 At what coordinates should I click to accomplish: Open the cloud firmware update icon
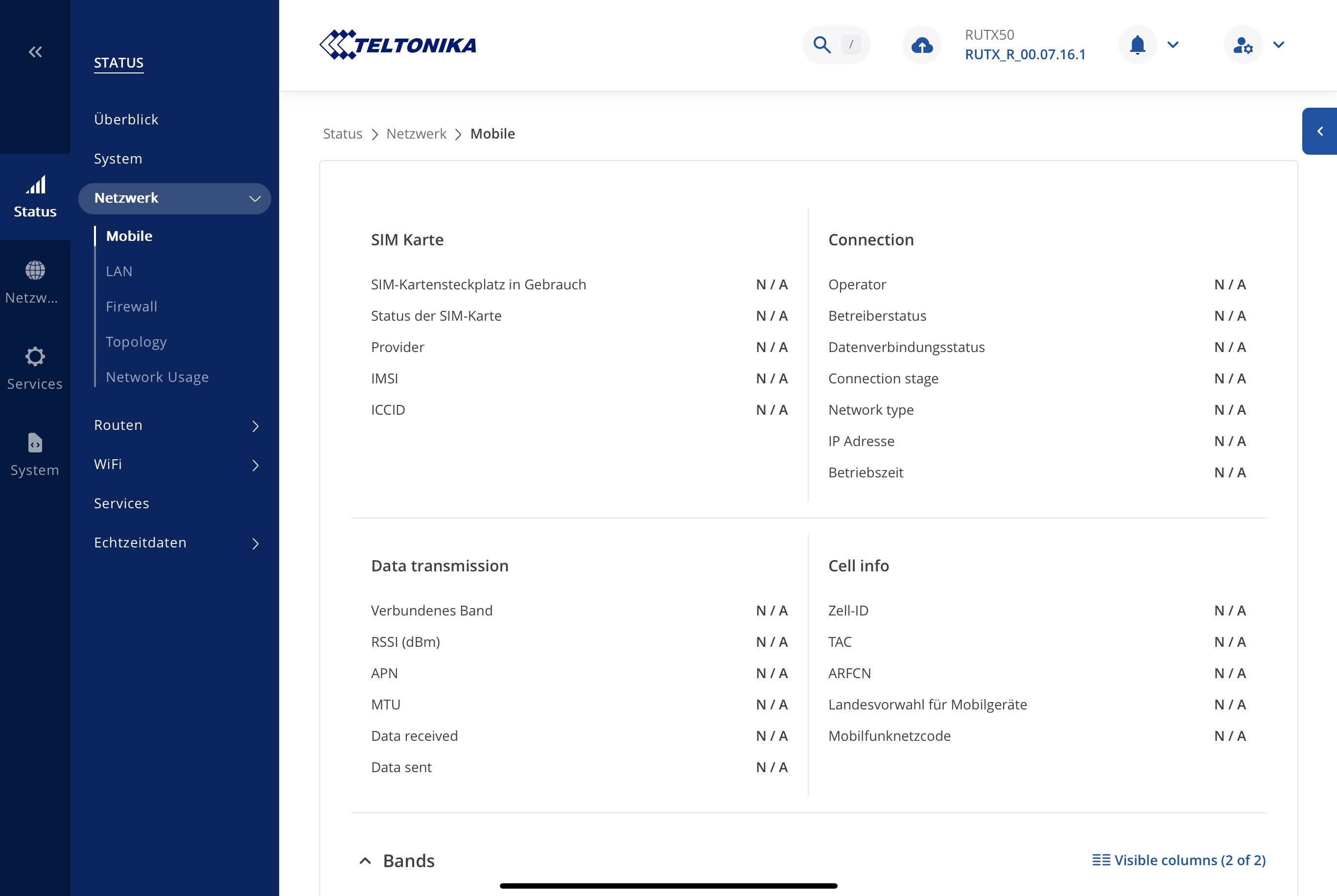click(922, 45)
